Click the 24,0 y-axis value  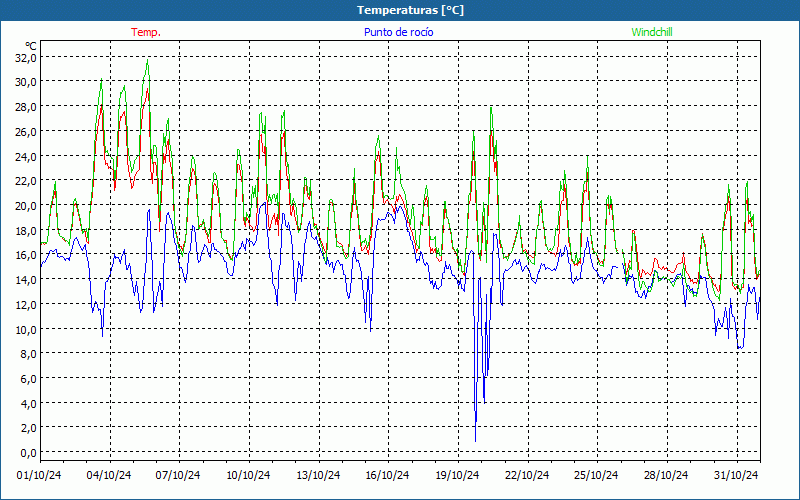click(26, 156)
